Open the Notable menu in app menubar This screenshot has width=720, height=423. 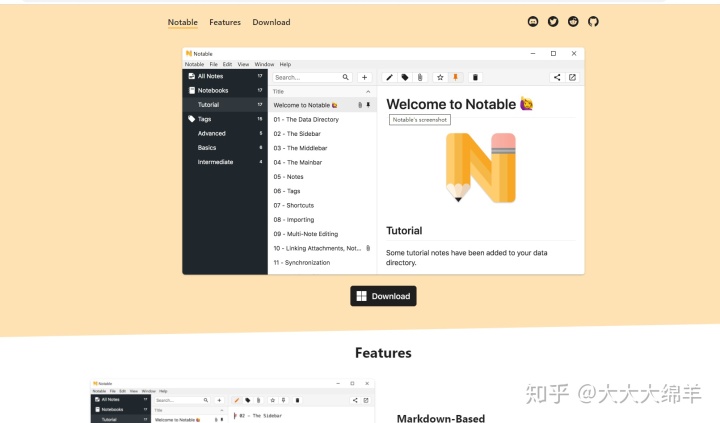click(194, 64)
